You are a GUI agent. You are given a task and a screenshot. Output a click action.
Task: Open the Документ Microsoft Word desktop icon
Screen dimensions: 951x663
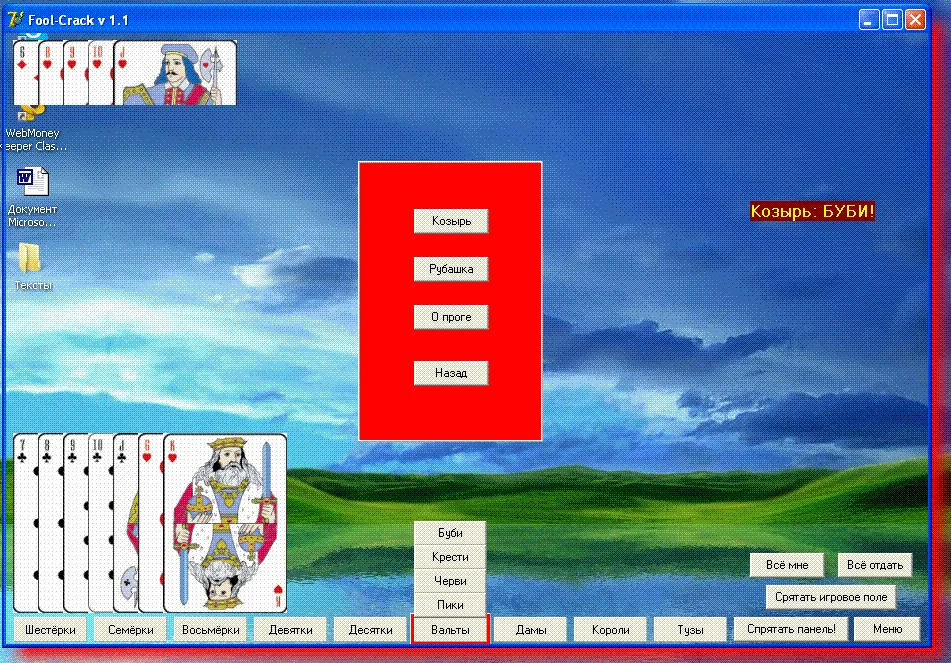tap(32, 197)
